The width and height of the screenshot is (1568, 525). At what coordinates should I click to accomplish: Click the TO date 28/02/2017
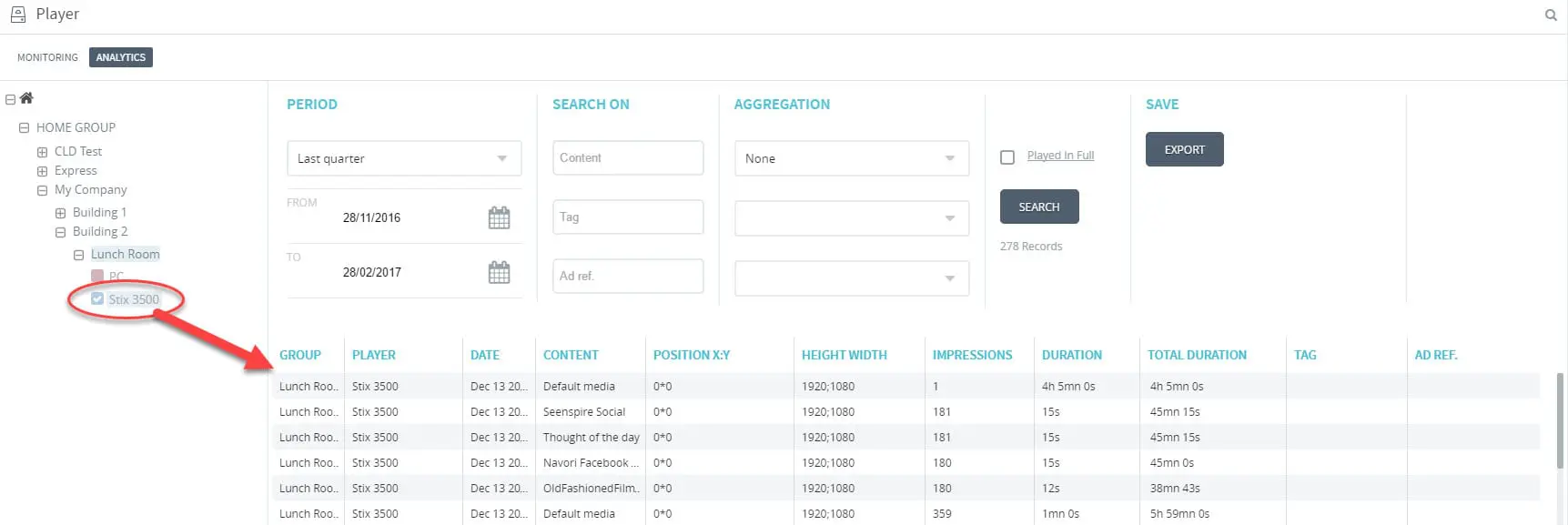tap(371, 272)
